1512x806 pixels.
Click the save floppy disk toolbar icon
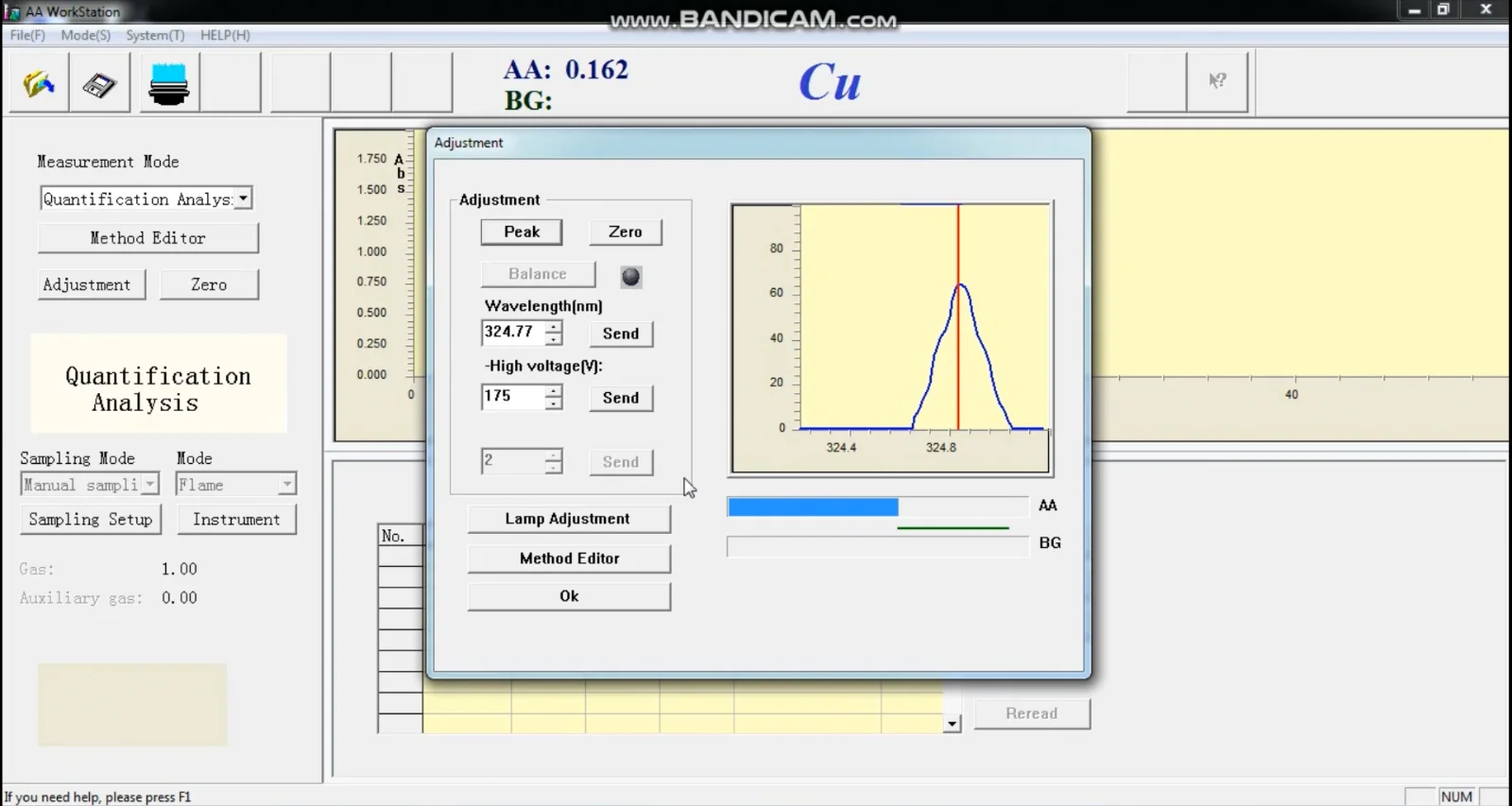(98, 84)
